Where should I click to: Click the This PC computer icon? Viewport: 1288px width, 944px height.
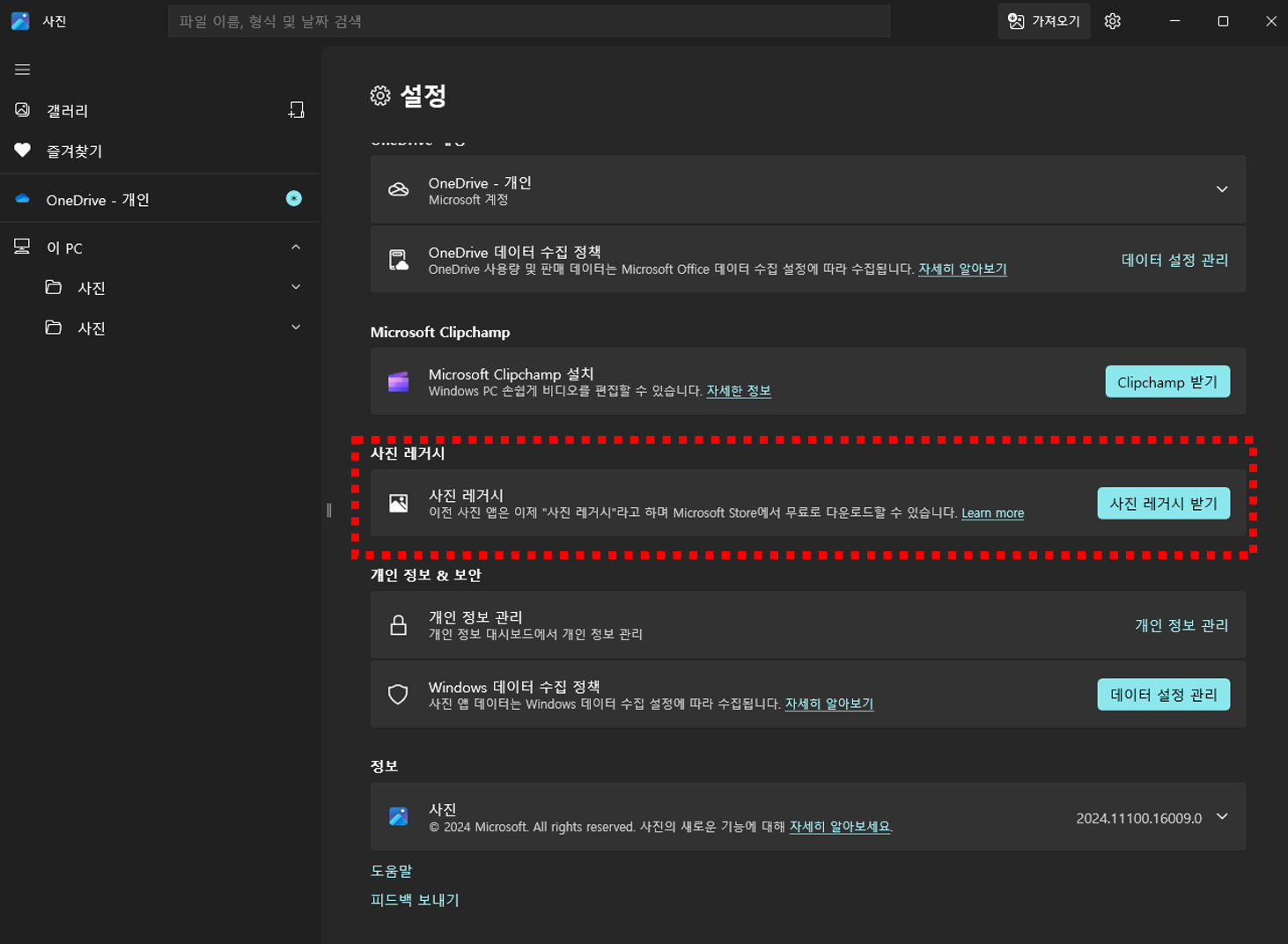pyautogui.click(x=23, y=247)
